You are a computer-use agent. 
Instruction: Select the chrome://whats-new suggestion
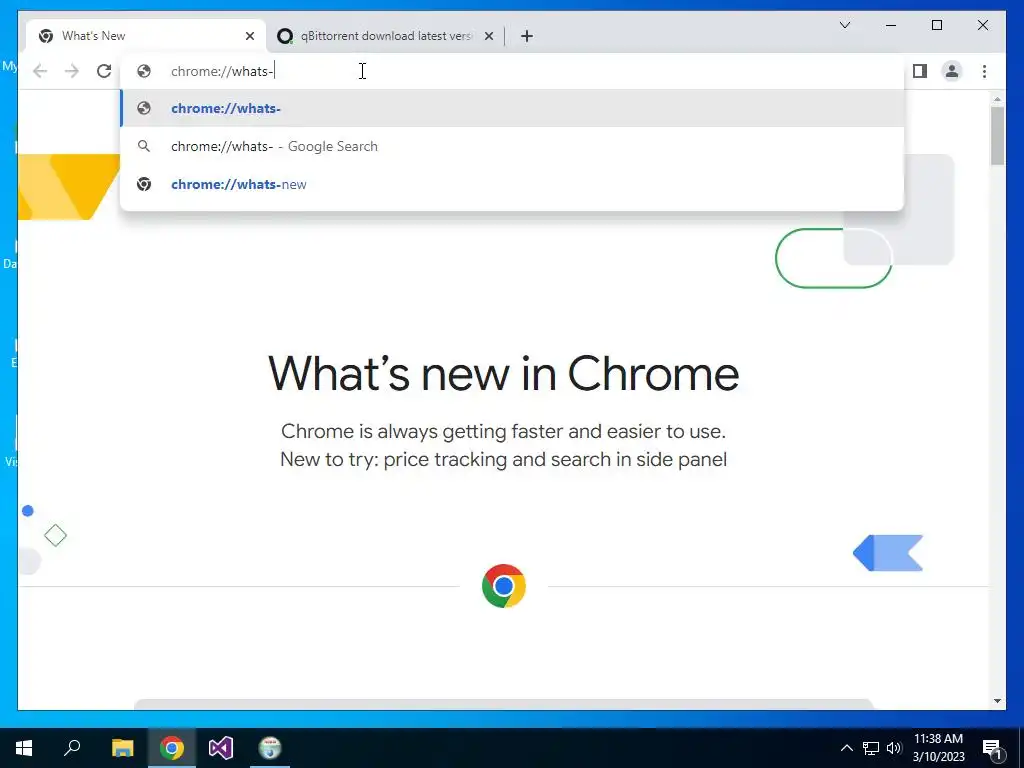513,184
